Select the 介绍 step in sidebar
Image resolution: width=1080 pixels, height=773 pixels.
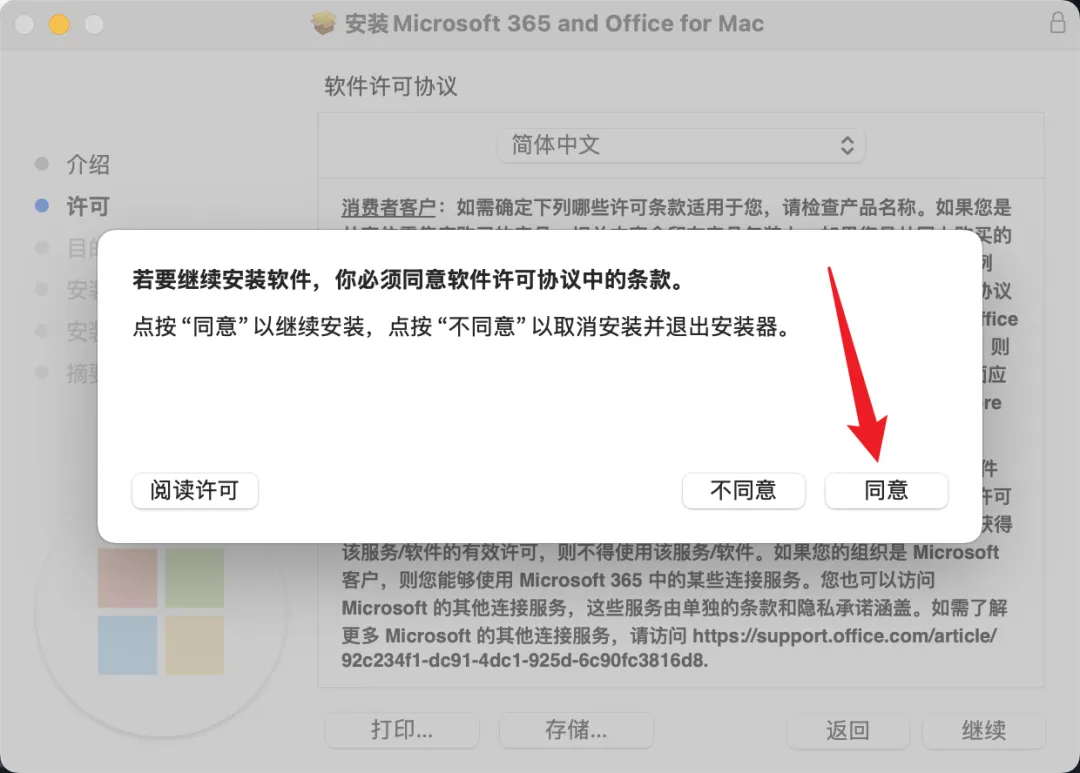point(87,164)
